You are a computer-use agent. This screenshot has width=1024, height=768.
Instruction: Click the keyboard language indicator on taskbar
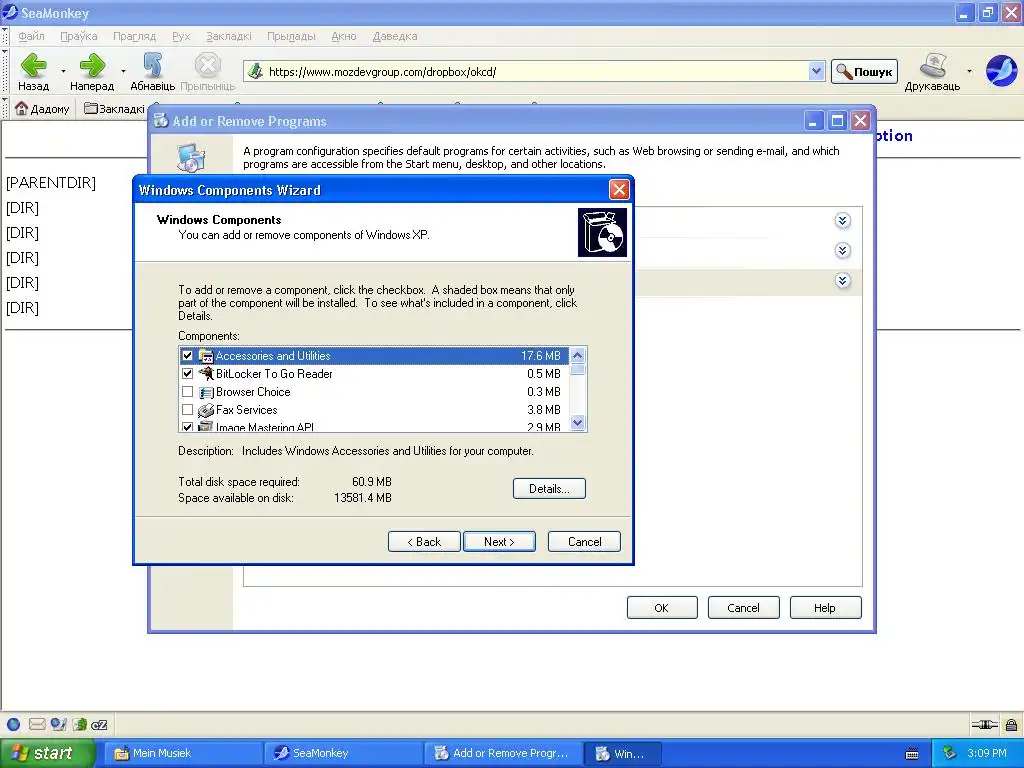912,754
